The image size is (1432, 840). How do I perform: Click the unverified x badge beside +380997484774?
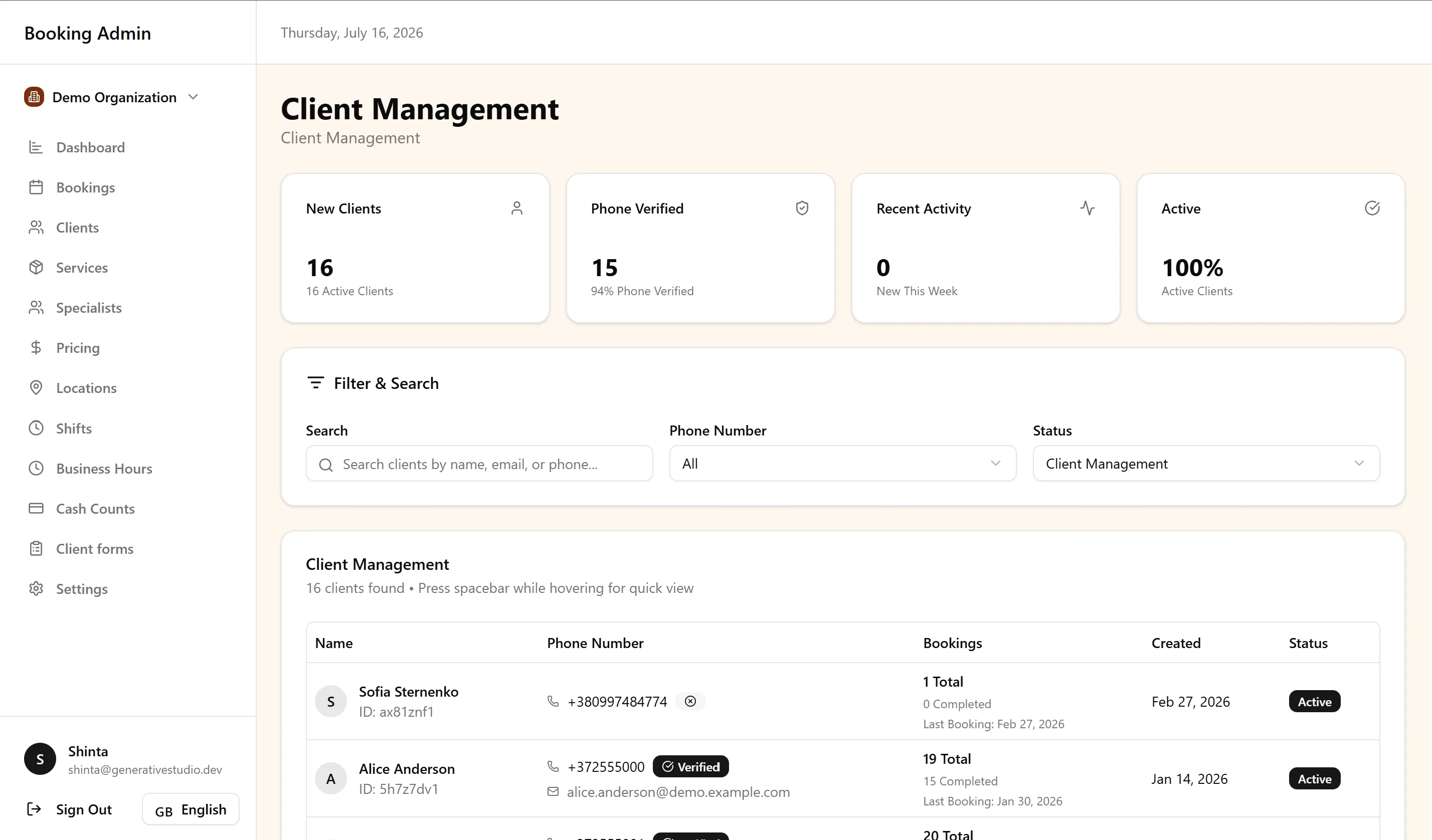point(690,701)
